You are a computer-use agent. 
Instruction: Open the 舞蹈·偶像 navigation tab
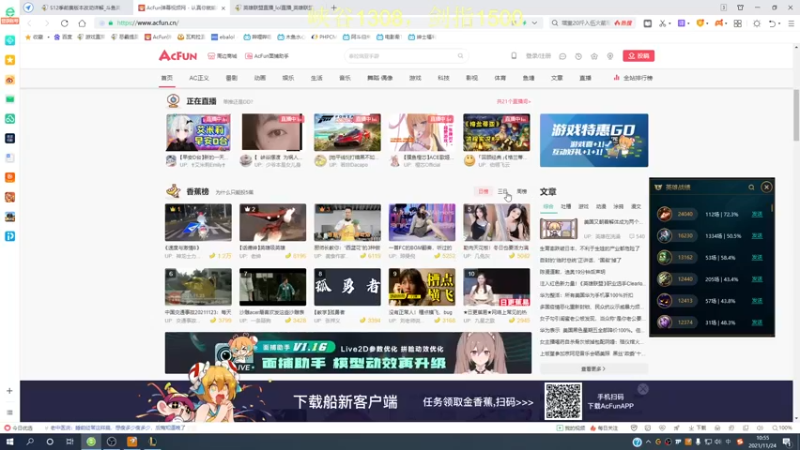(380, 78)
